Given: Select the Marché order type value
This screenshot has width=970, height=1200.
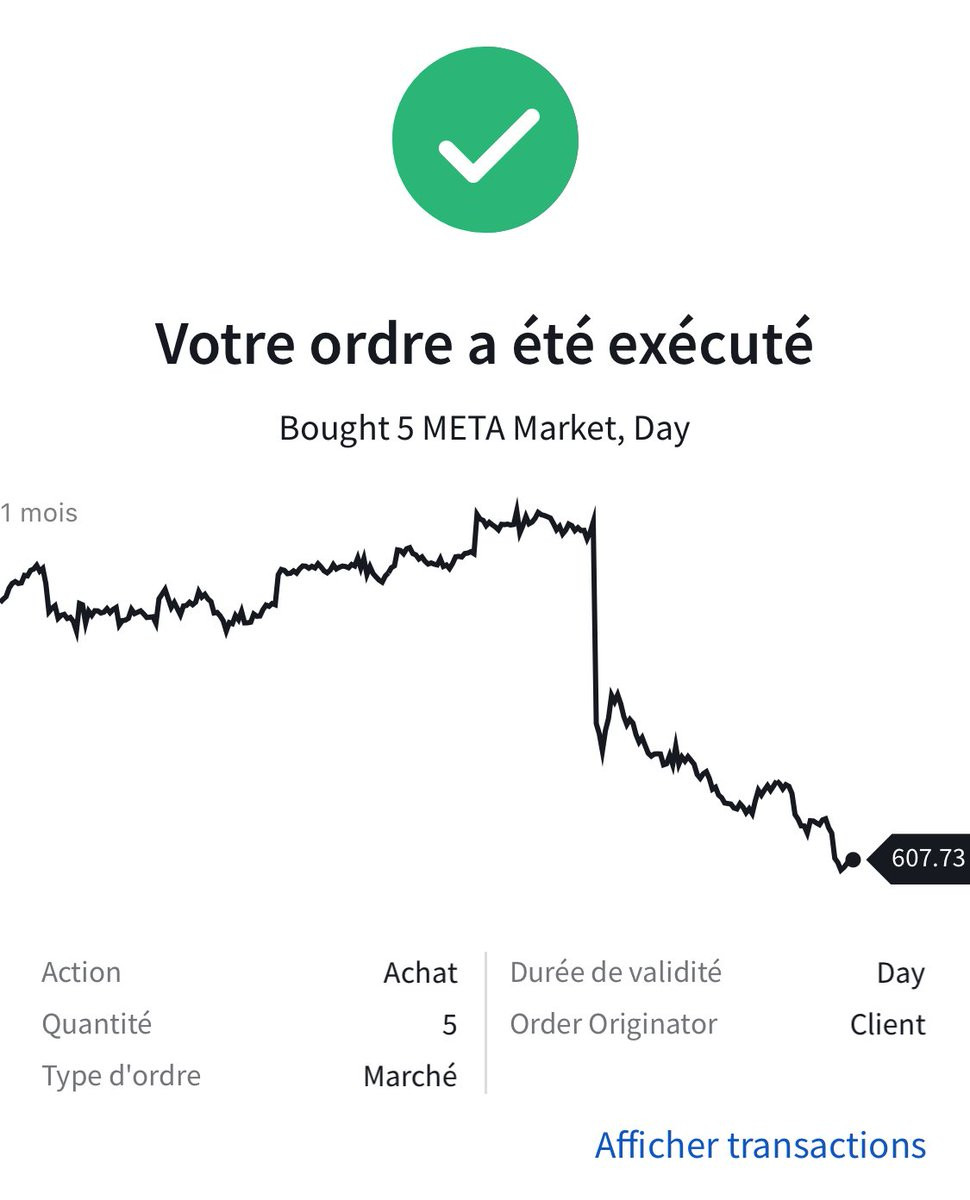Looking at the screenshot, I should pyautogui.click(x=410, y=1077).
